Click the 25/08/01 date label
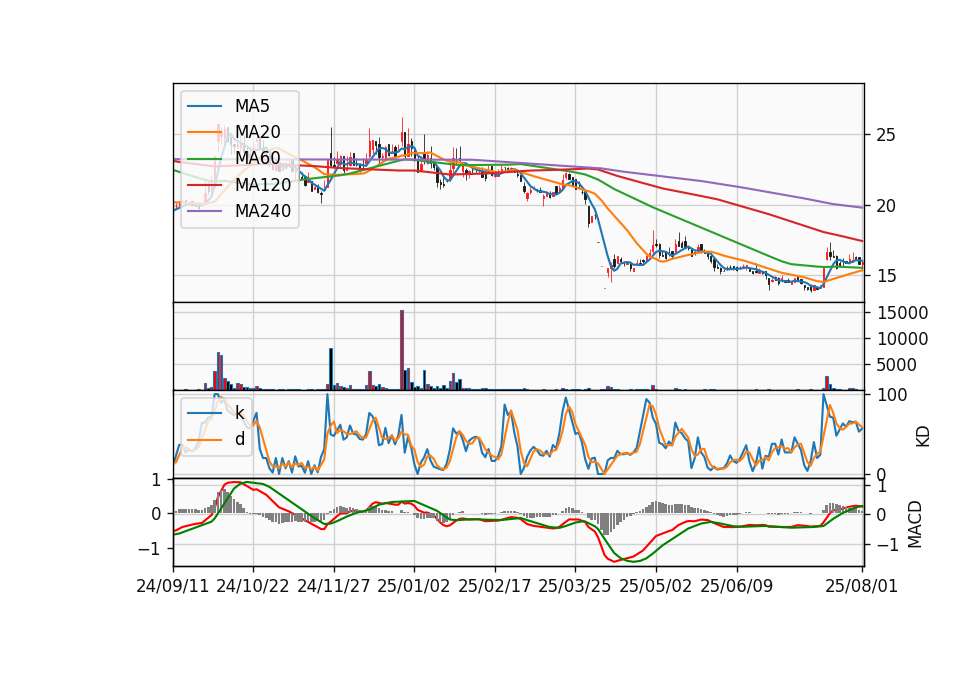The image size is (960, 690). [x=862, y=586]
